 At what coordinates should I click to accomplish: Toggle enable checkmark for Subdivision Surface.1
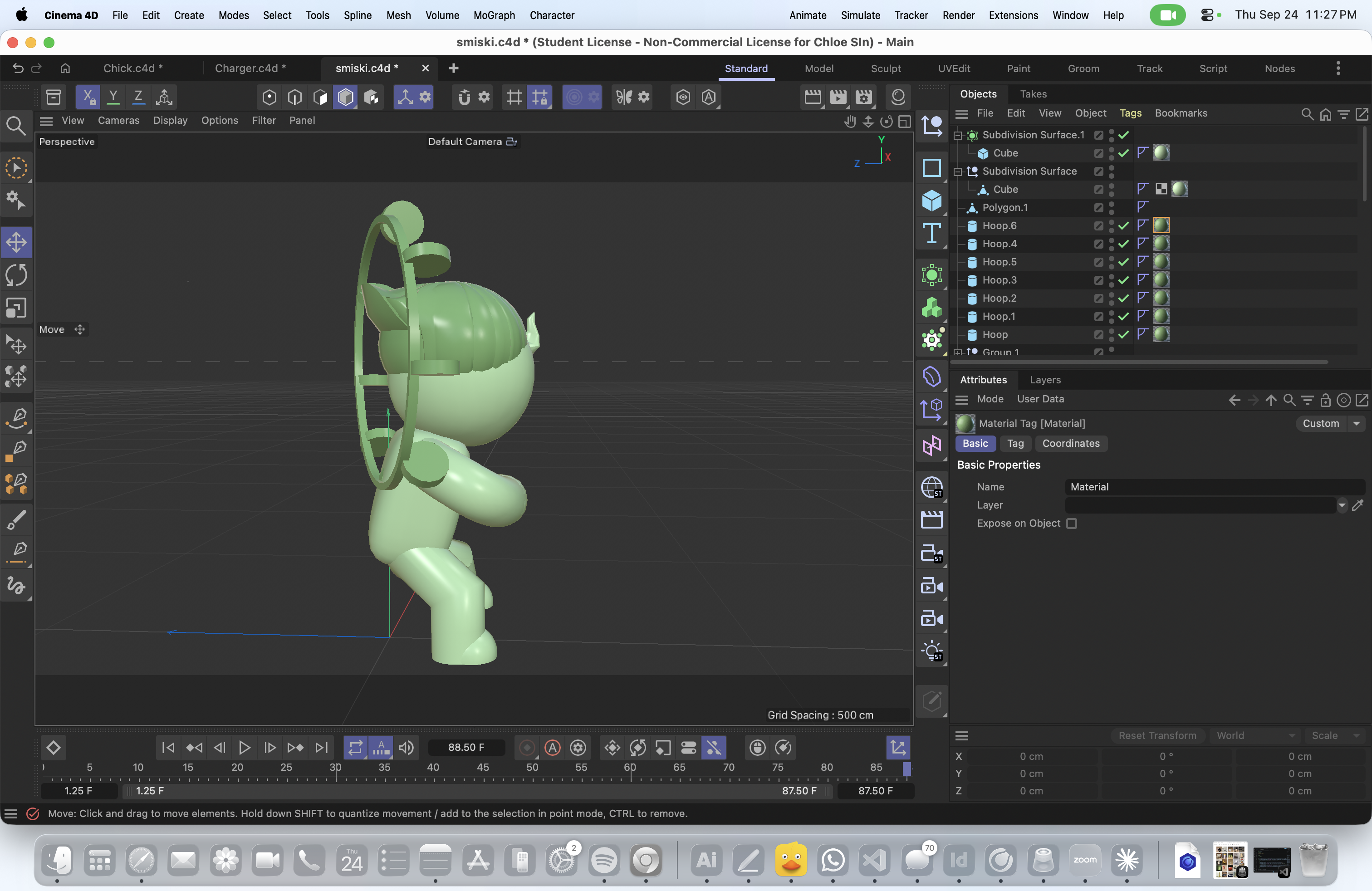click(x=1123, y=135)
